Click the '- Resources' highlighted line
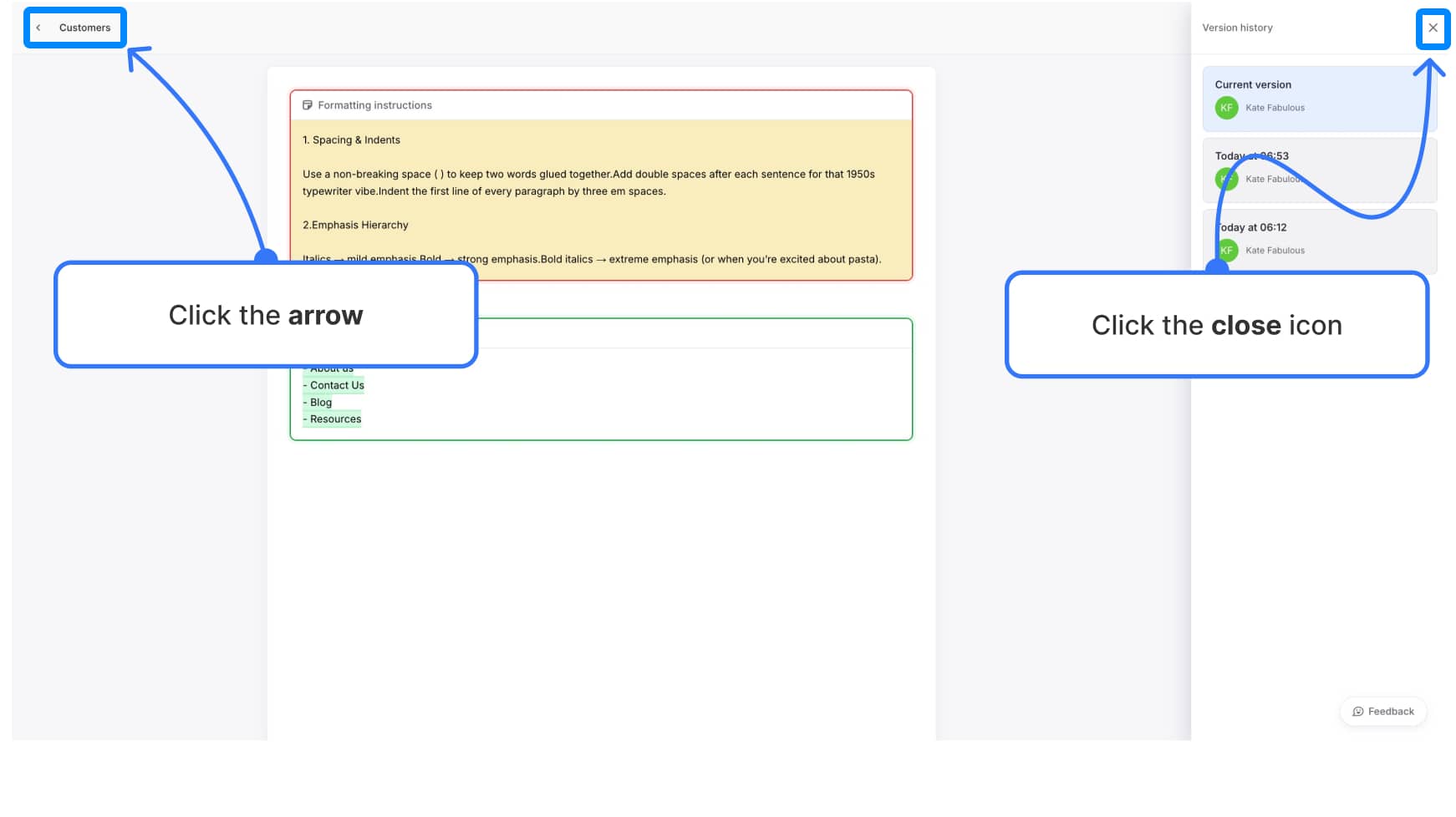This screenshot has width=1456, height=817. click(332, 419)
